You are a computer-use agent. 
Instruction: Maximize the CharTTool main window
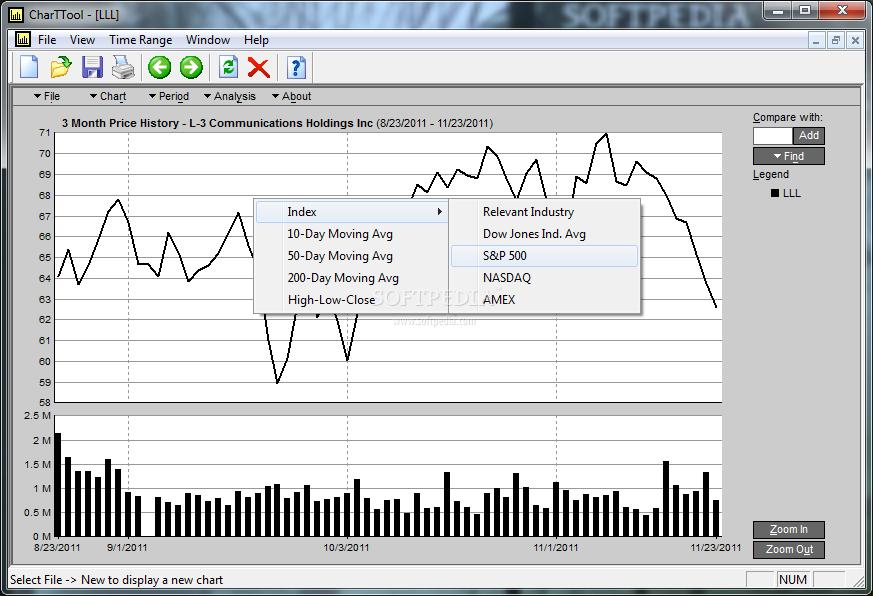point(805,11)
